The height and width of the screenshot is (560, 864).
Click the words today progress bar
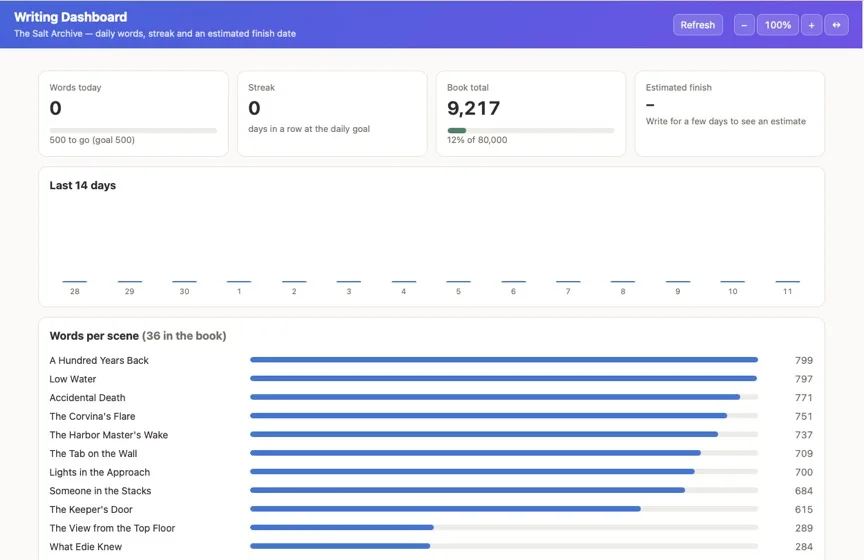(x=133, y=131)
